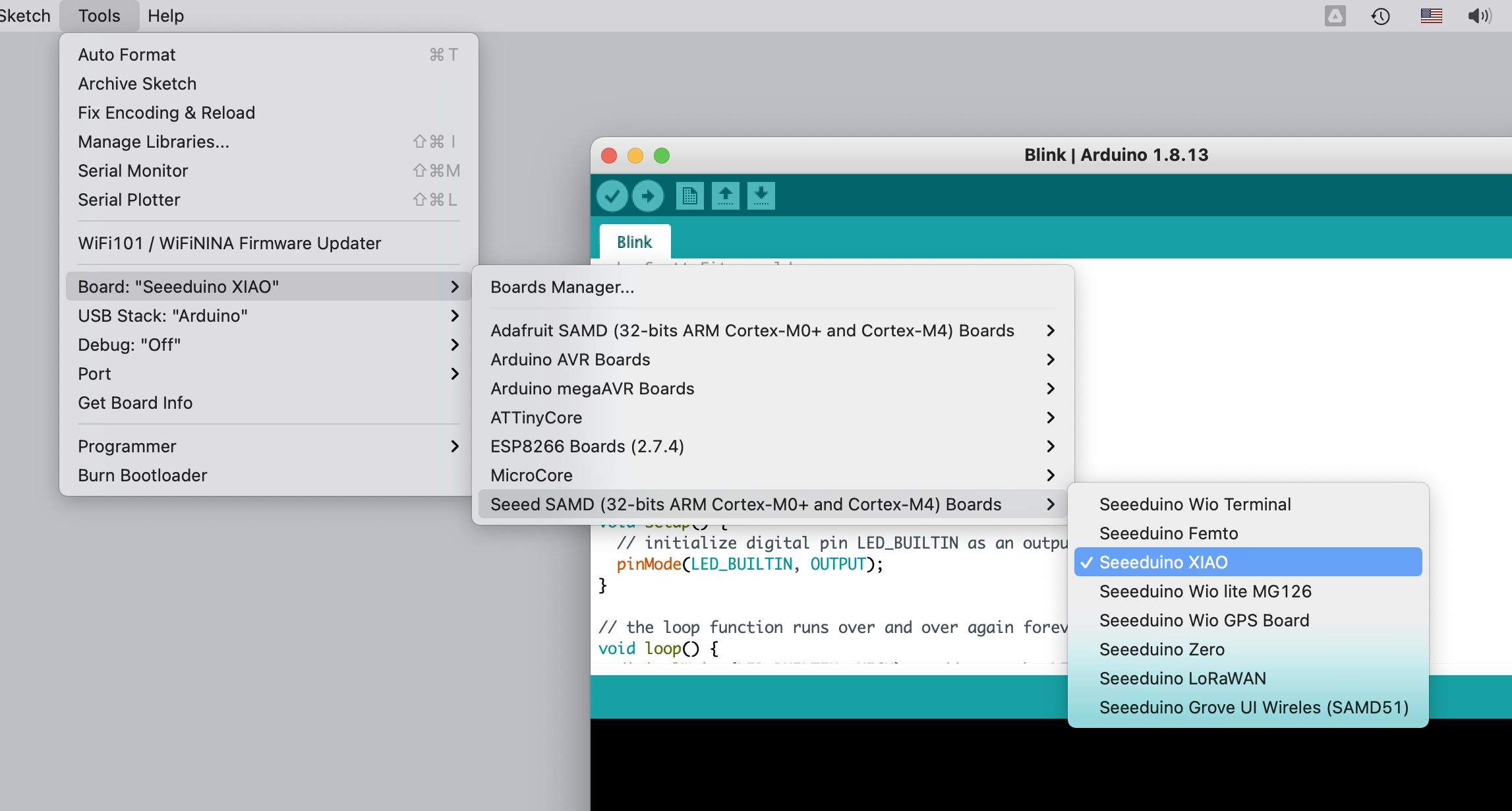Open the Time Machine menu bar icon

[x=1380, y=16]
